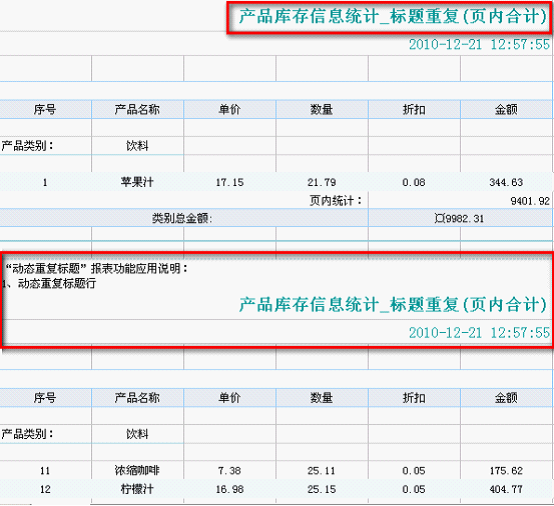Select the 柠檬汁 product name cell
Image resolution: width=554 pixels, height=506 pixels.
(x=137, y=489)
